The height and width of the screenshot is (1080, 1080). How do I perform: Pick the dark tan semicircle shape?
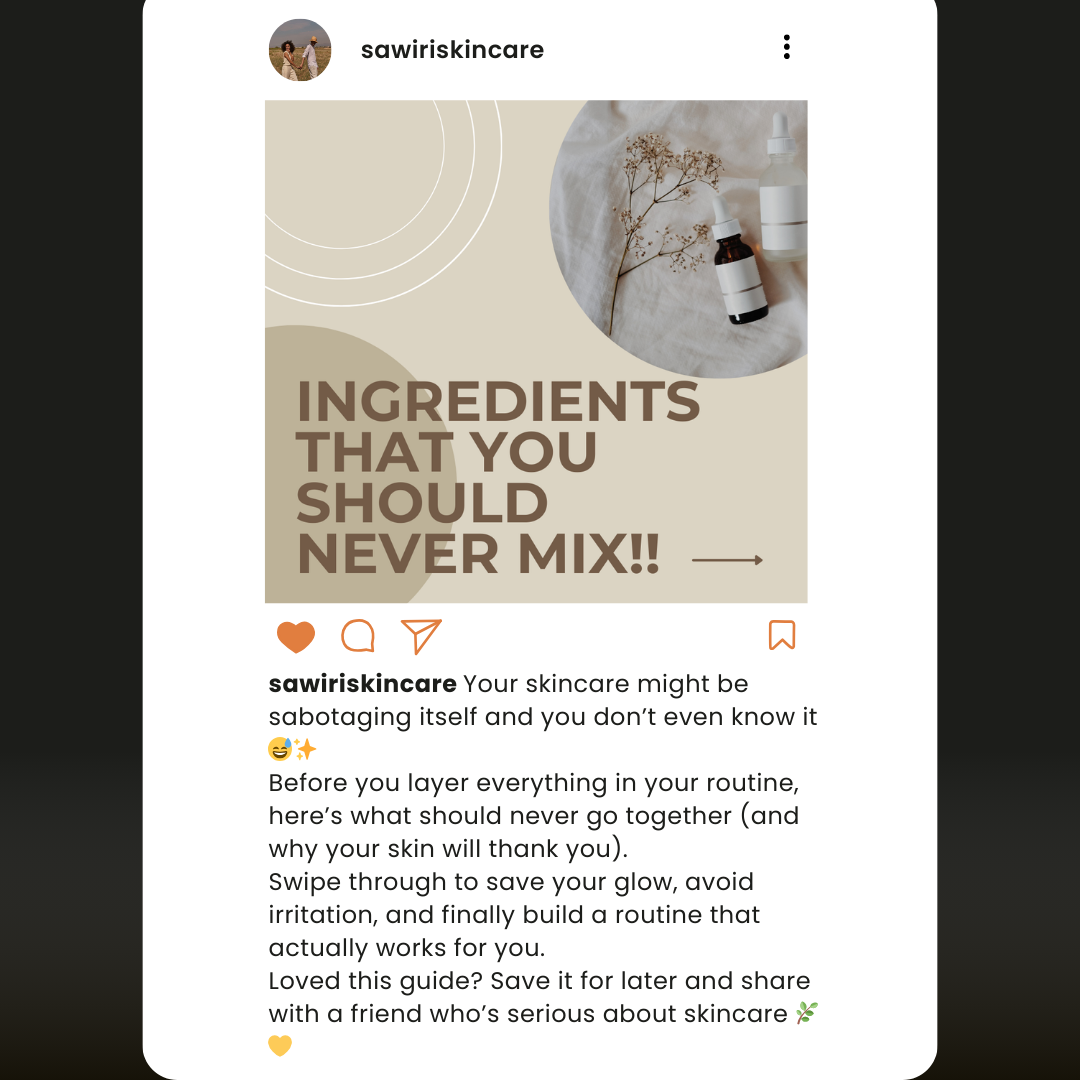[360, 464]
